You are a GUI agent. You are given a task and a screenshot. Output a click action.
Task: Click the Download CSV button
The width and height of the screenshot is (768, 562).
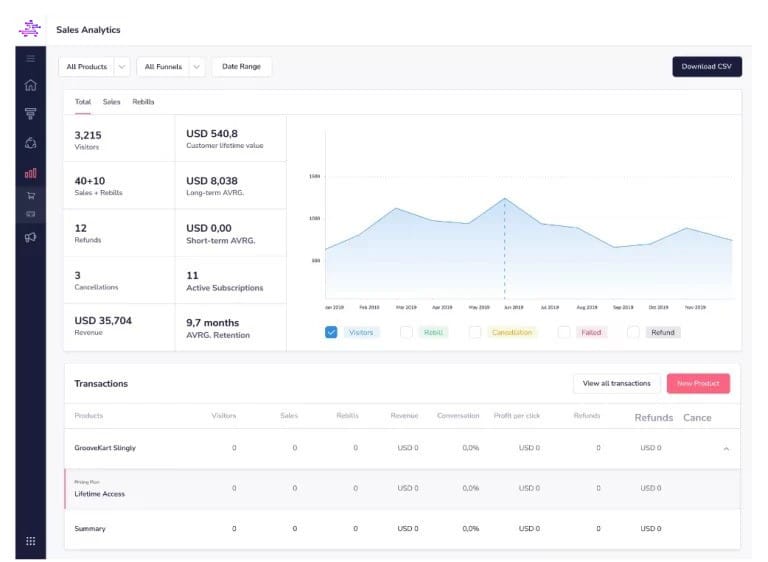706,67
